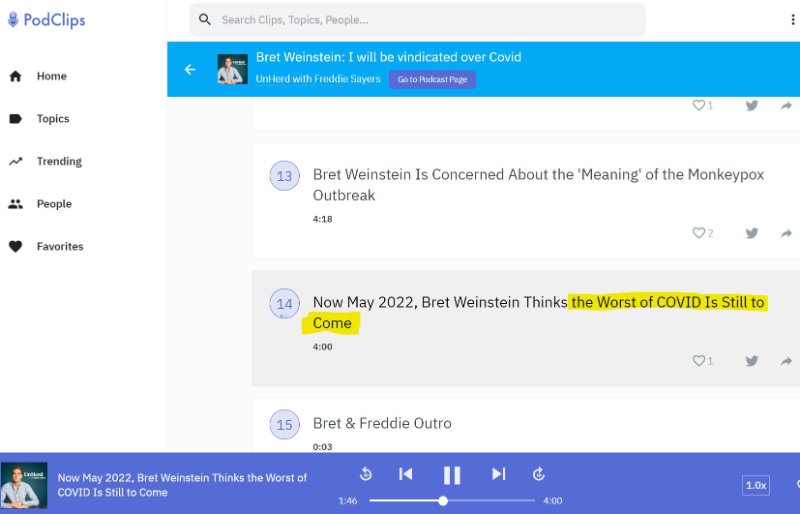Open the Home page
The height and width of the screenshot is (514, 800).
pos(52,76)
